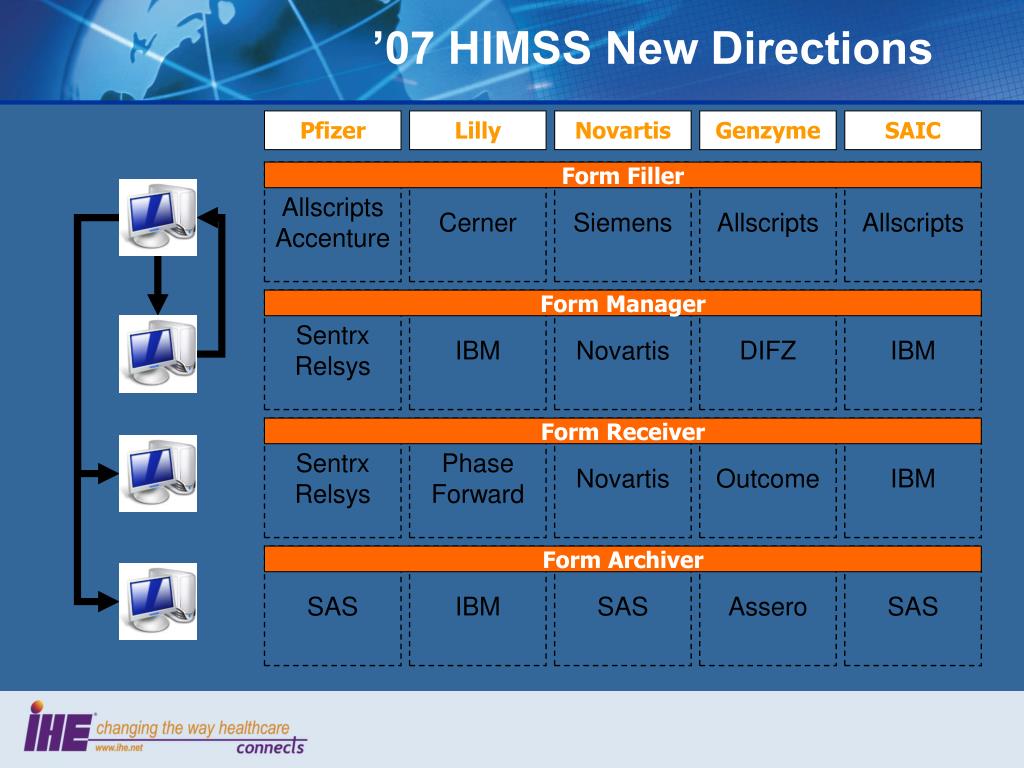Click the word "connects" in the footer
This screenshot has height=768, width=1024.
pyautogui.click(x=270, y=746)
